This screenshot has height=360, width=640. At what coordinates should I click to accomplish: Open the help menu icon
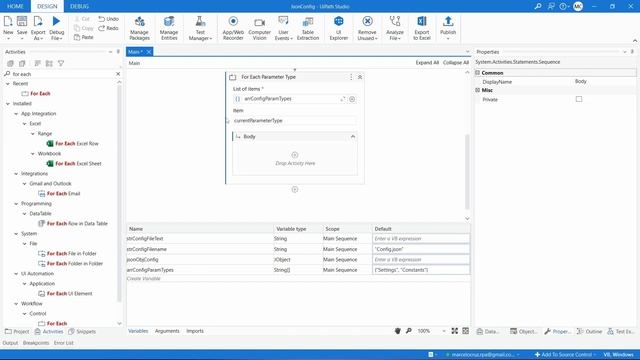click(564, 6)
